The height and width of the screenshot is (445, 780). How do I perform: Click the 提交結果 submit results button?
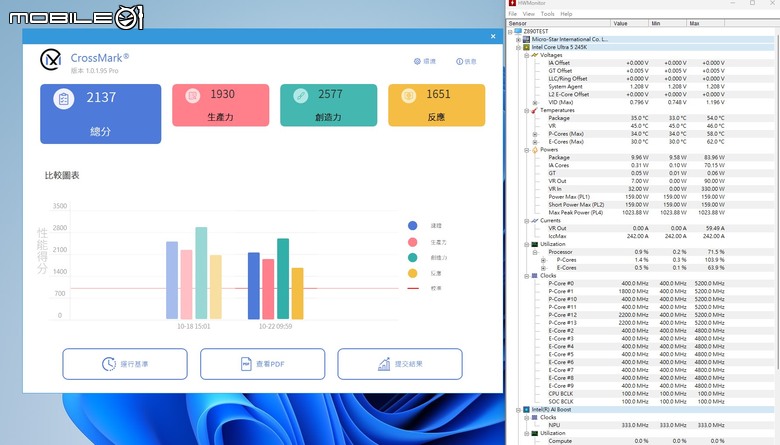pyautogui.click(x=400, y=364)
